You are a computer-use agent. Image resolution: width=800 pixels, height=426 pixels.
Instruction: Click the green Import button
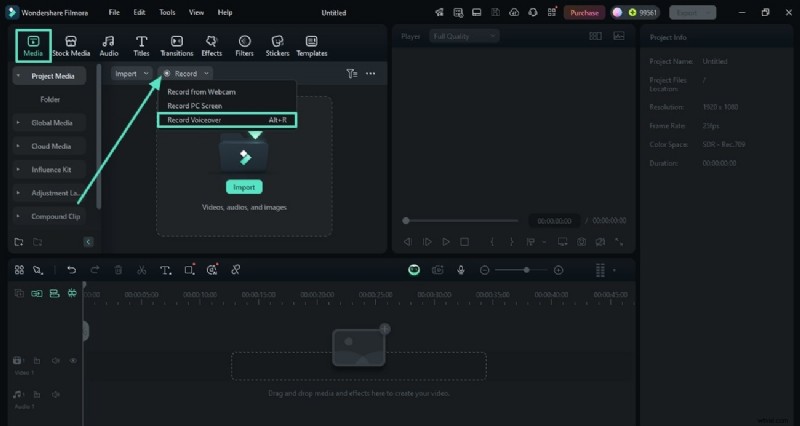point(244,187)
